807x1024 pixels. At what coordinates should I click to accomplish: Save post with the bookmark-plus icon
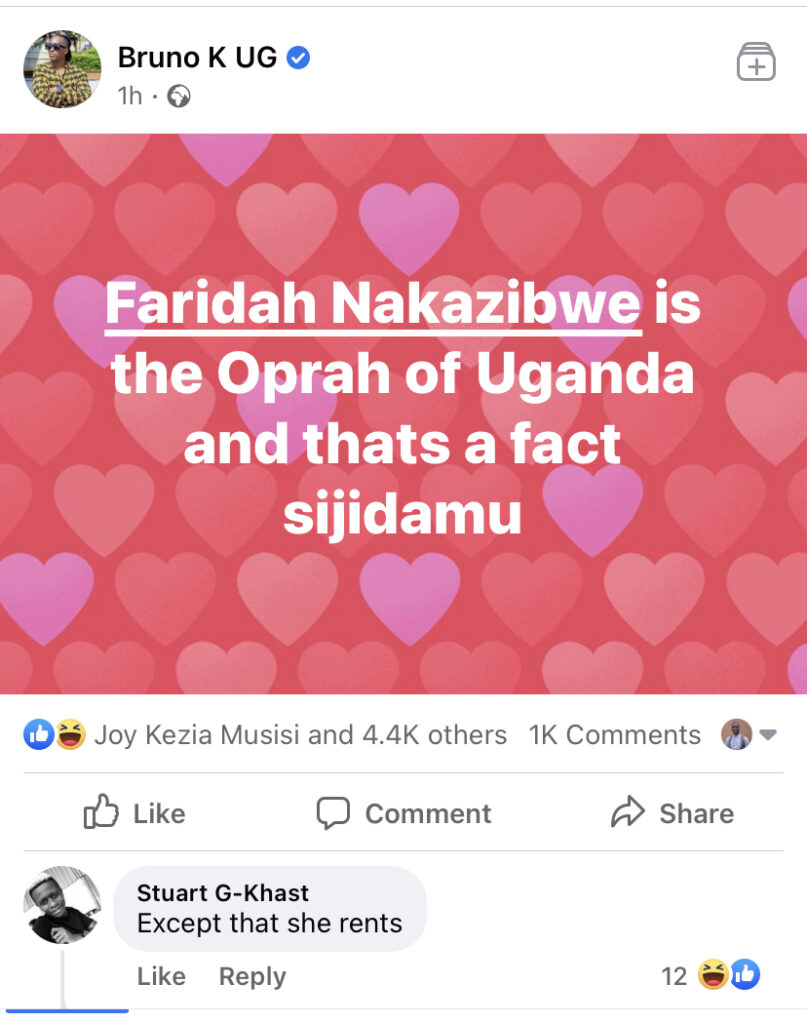[x=756, y=62]
